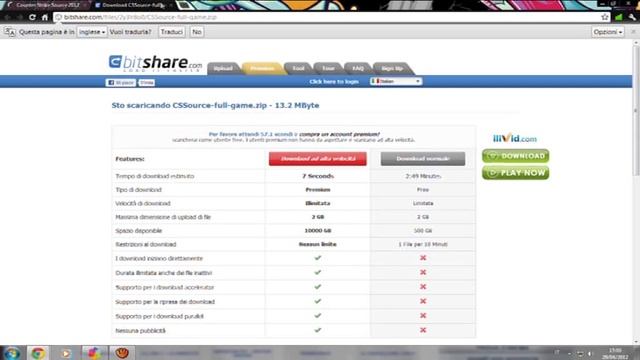Screen dimensions: 640x360
Task: Click the iLivid.com logo
Action: tap(515, 138)
